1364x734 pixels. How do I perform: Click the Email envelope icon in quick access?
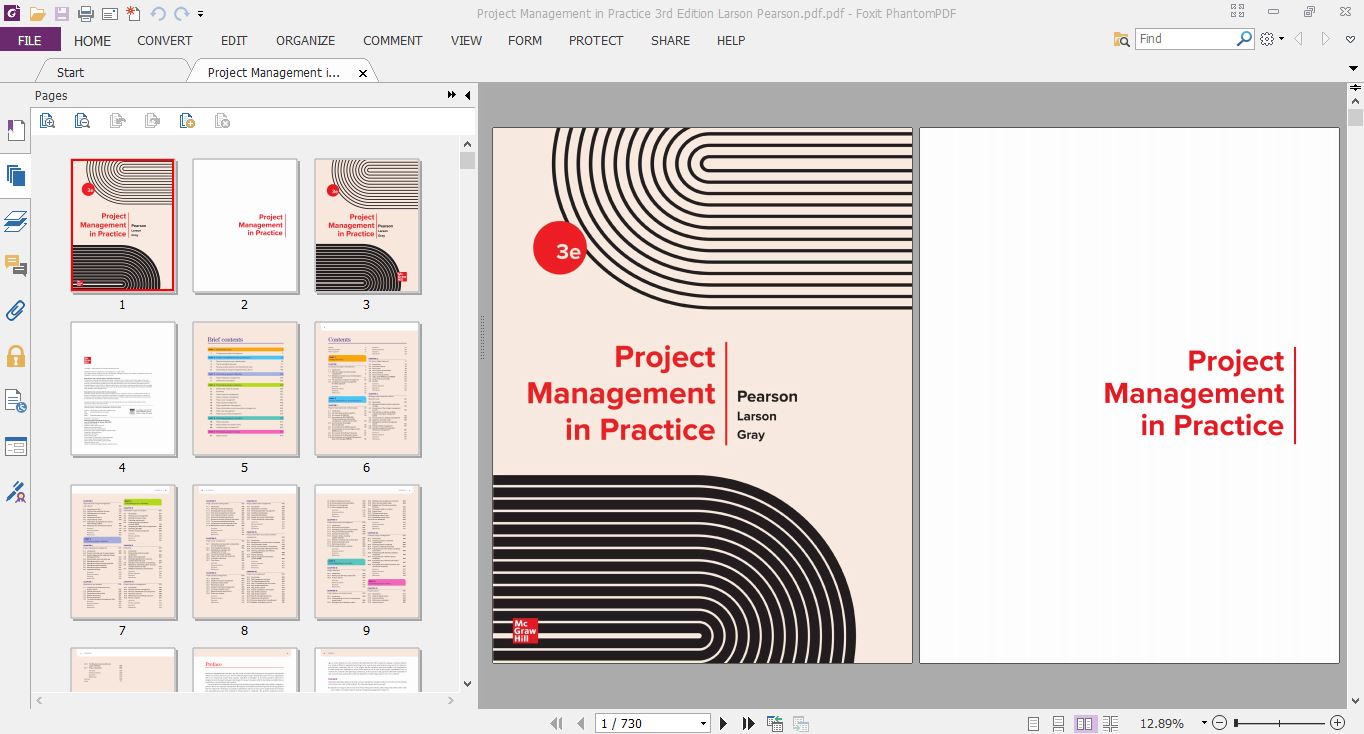(x=109, y=13)
